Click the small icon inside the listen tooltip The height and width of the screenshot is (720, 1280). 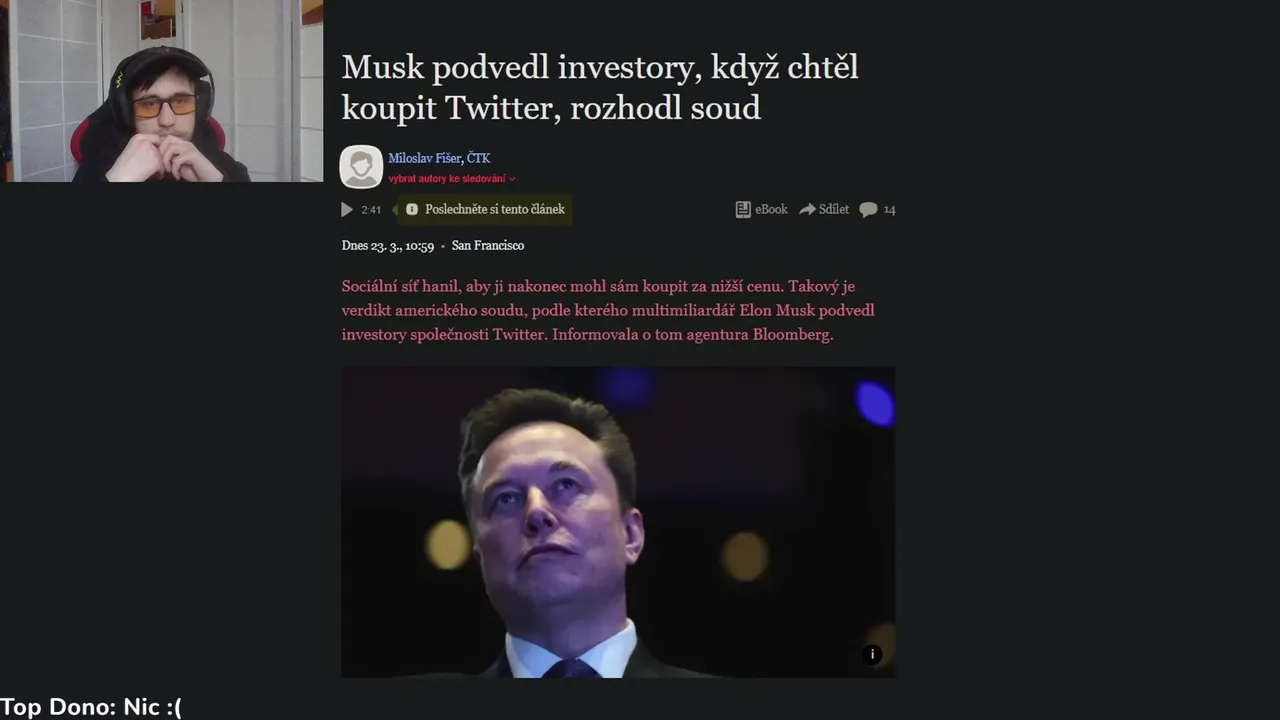412,210
